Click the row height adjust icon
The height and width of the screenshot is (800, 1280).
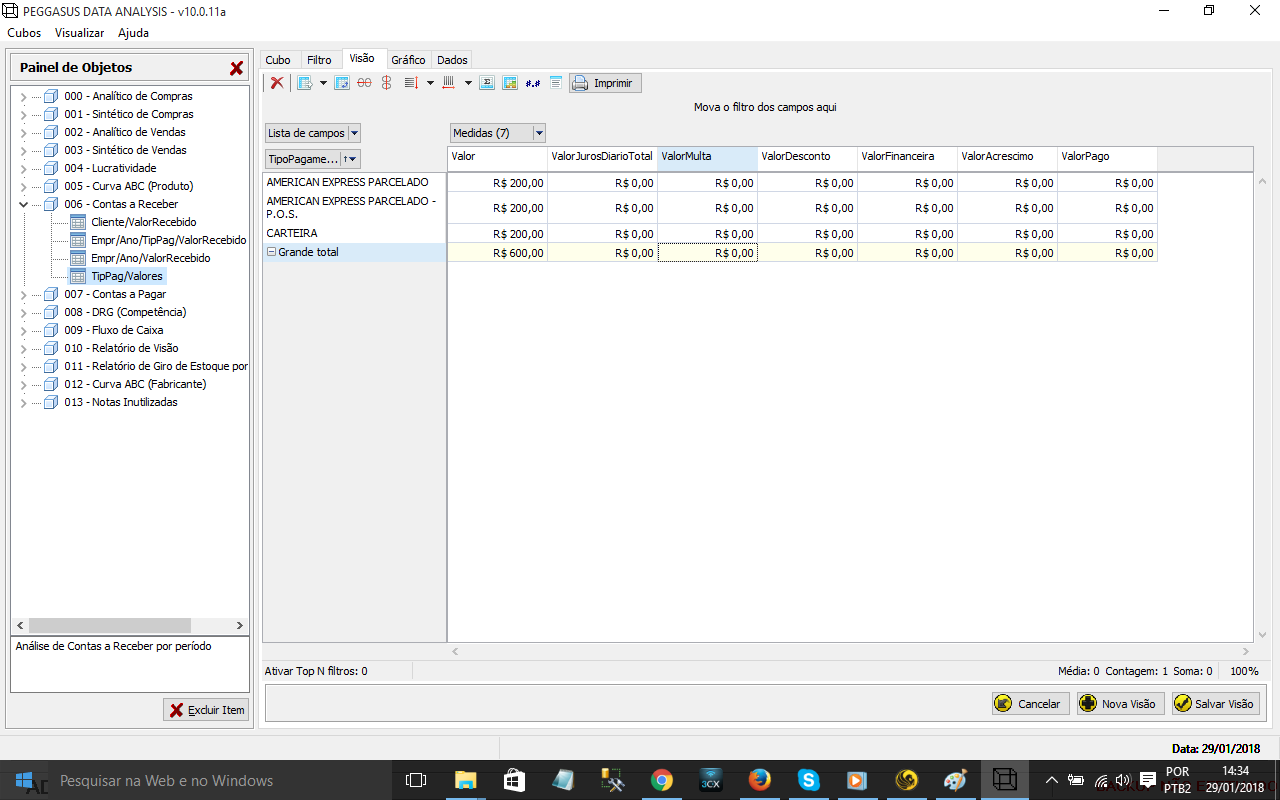tap(411, 83)
